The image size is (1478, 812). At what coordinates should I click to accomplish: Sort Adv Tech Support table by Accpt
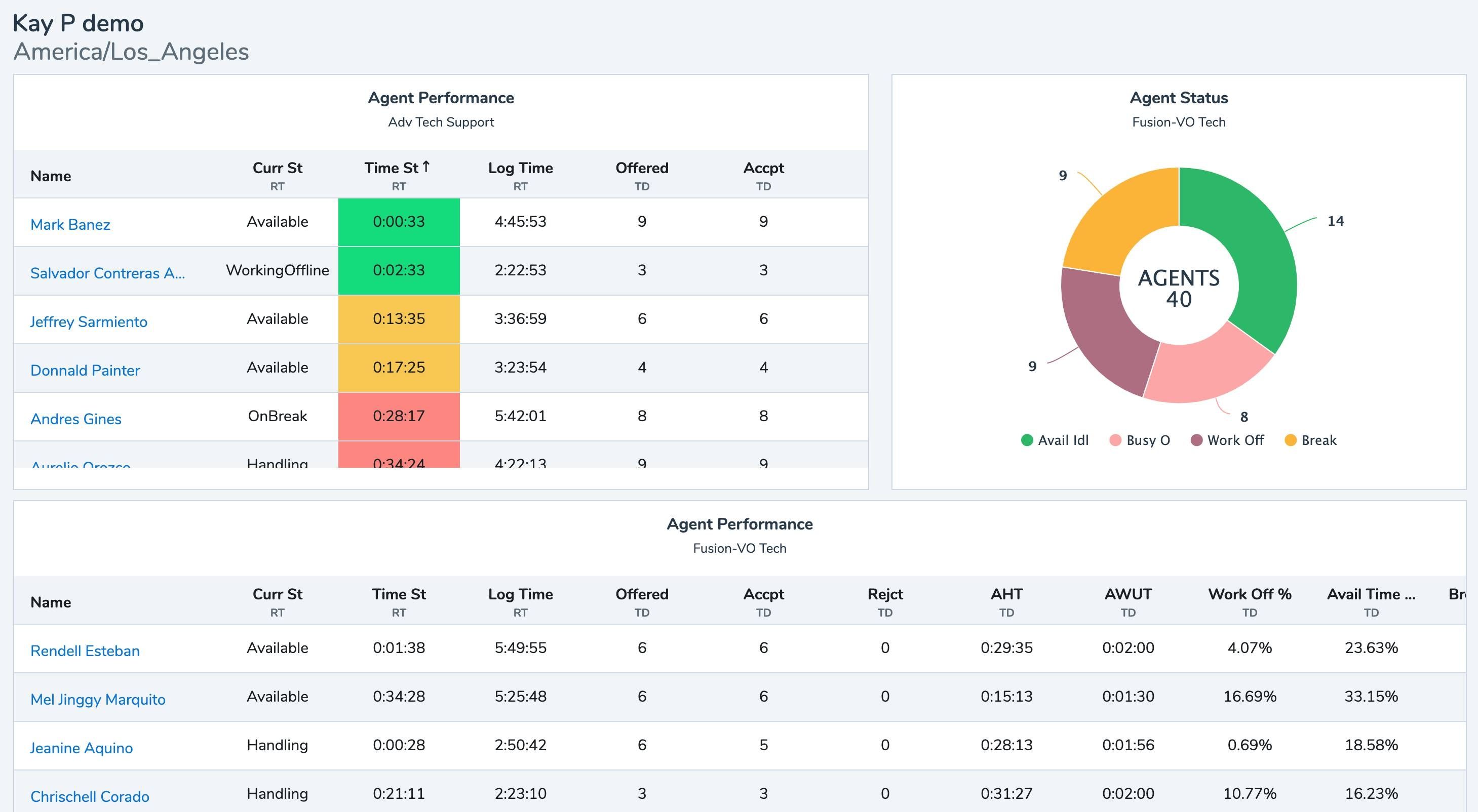coord(764,168)
